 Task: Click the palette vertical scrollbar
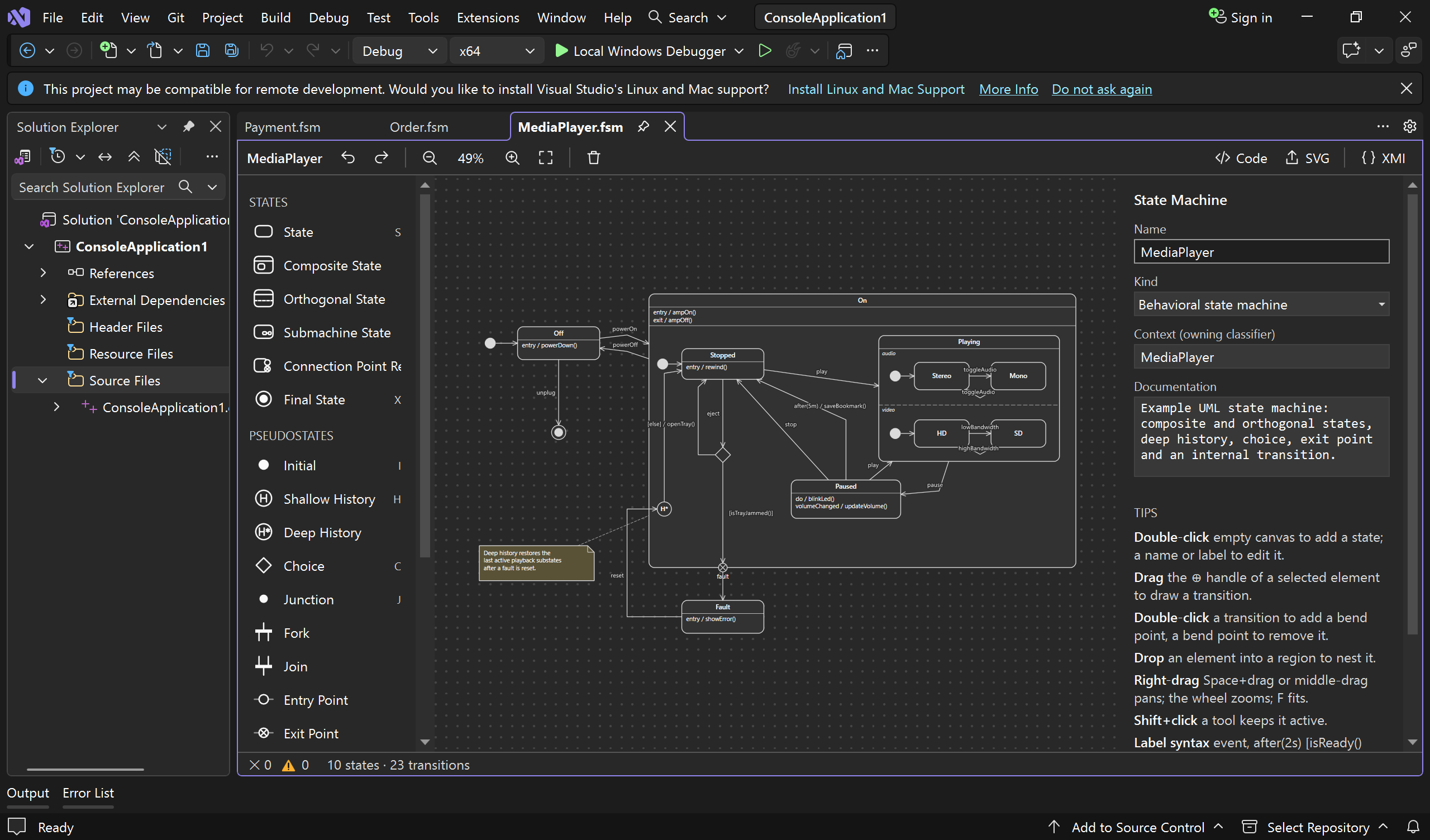tap(425, 375)
